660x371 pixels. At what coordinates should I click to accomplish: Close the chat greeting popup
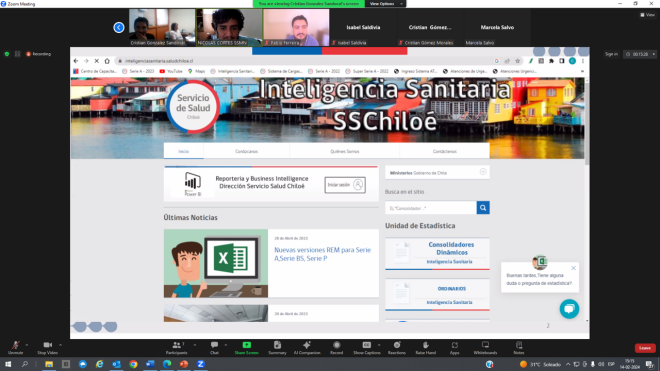coord(573,268)
